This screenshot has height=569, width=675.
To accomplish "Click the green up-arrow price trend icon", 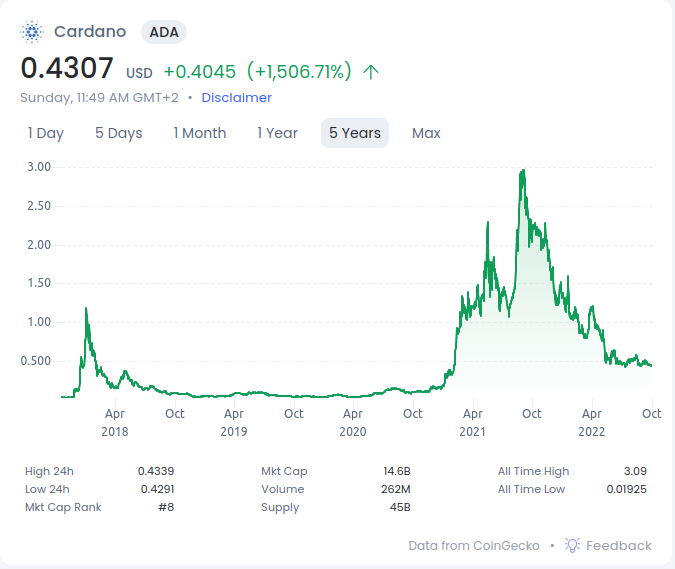I will (x=371, y=72).
